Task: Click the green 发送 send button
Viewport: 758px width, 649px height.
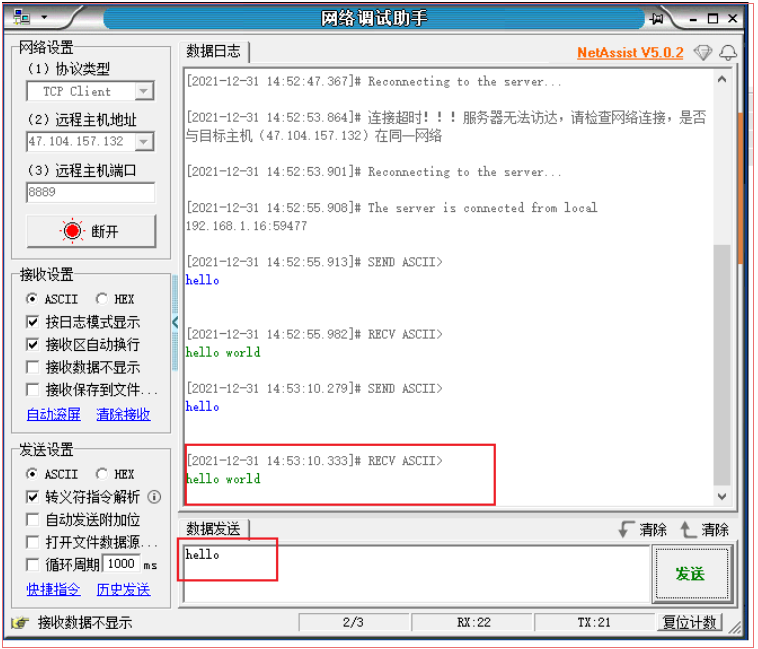Action: click(x=691, y=574)
